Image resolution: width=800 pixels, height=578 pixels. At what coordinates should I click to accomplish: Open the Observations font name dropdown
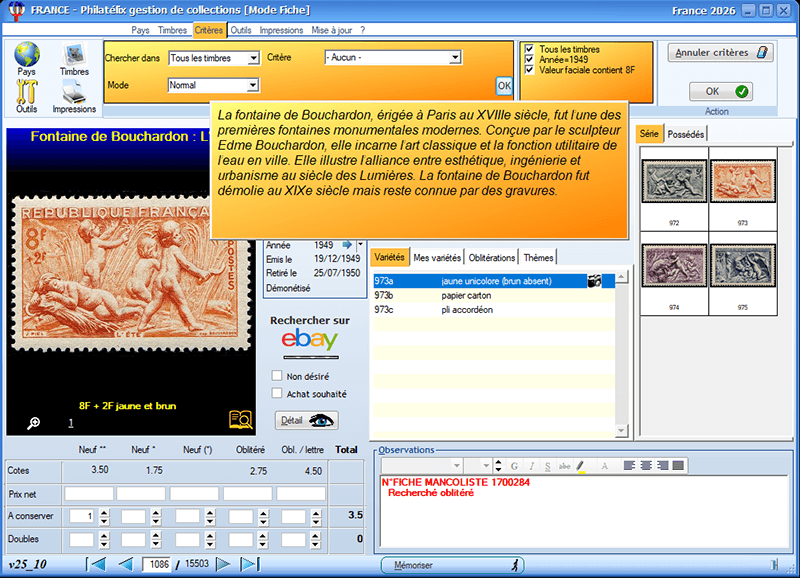[456, 465]
